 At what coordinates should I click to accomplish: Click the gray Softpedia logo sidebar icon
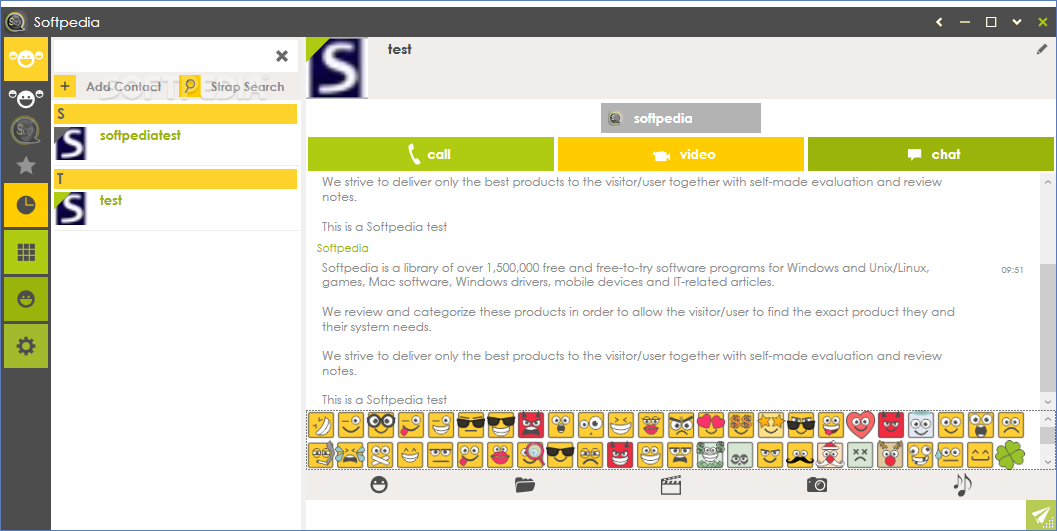pyautogui.click(x=26, y=130)
